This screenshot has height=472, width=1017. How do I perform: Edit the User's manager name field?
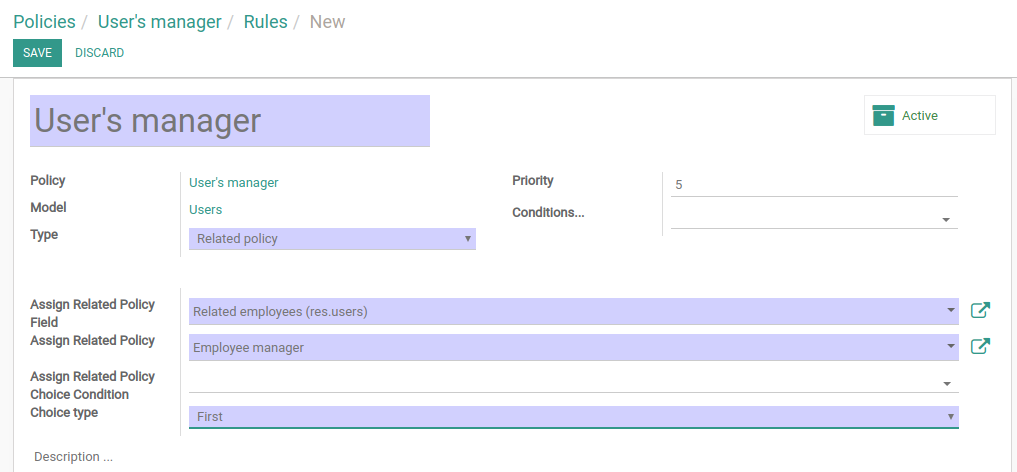click(x=230, y=121)
